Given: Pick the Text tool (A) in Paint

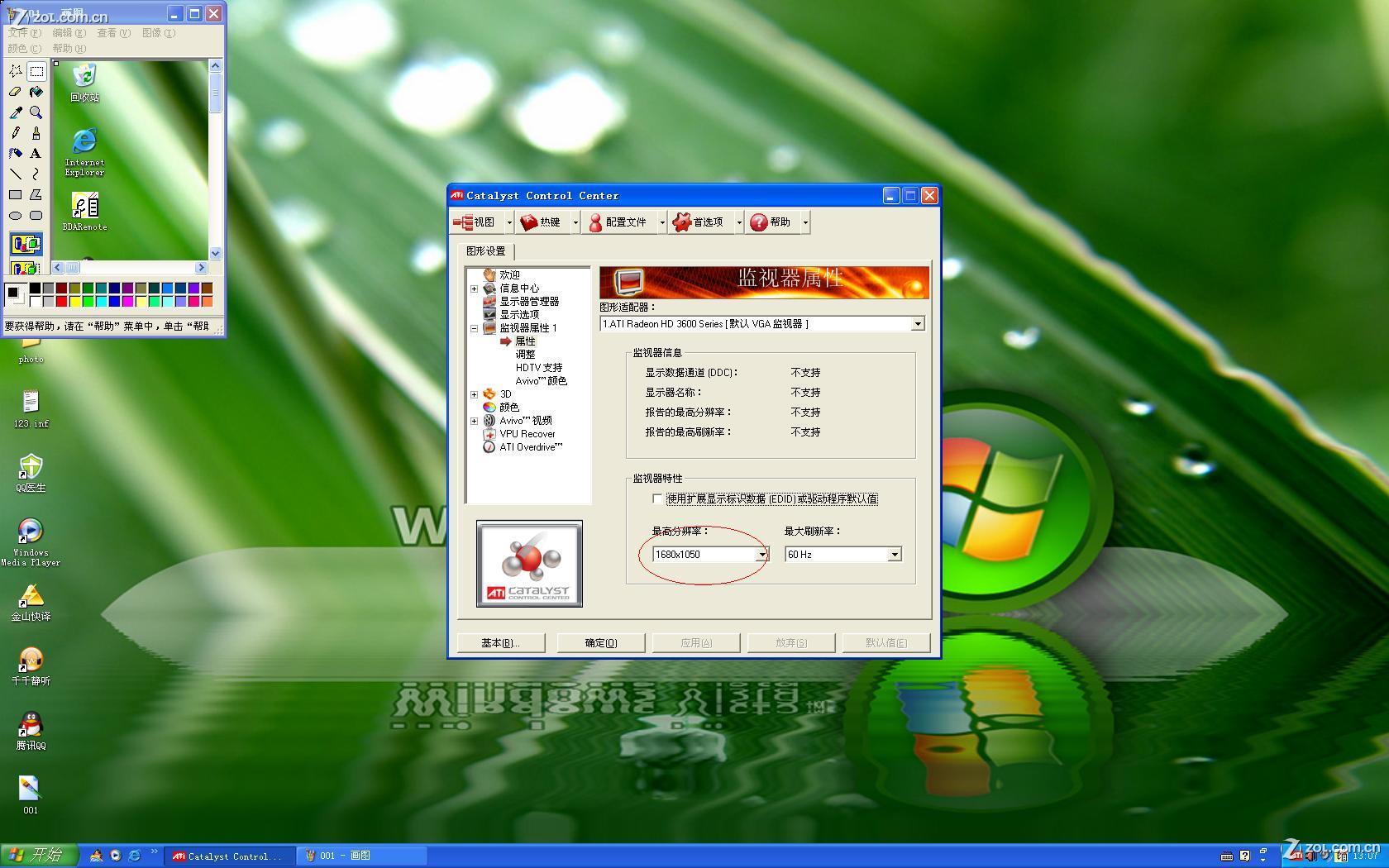Looking at the screenshot, I should (x=36, y=154).
